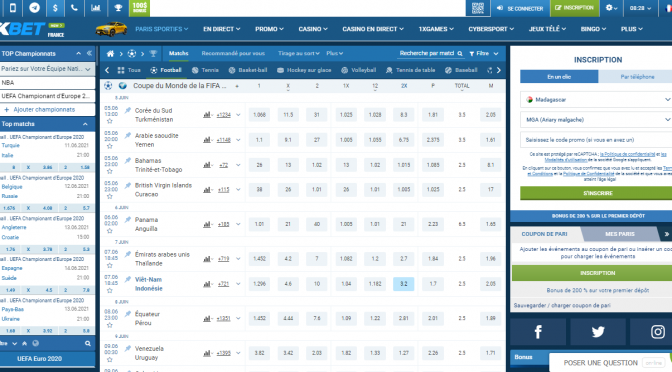Click the promo code input field

tap(596, 140)
